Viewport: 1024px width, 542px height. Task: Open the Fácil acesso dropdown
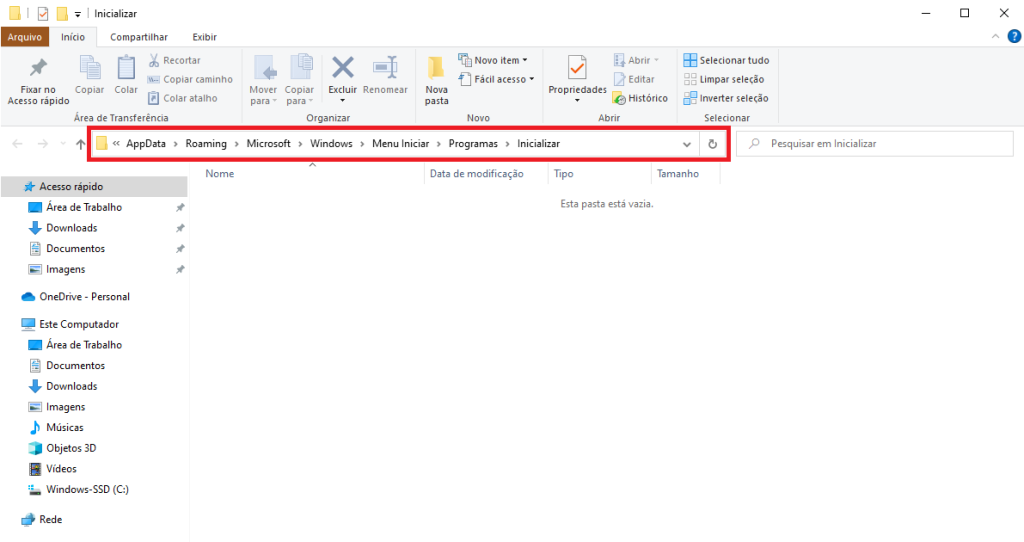point(496,79)
